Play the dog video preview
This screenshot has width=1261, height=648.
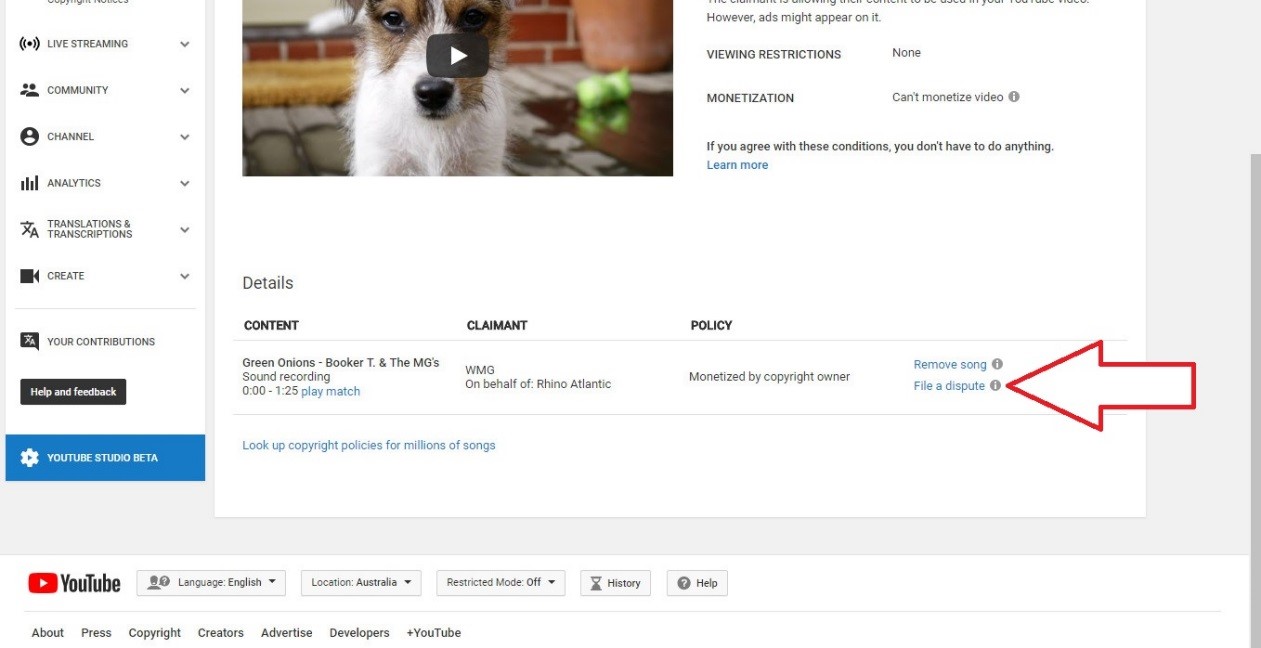458,56
